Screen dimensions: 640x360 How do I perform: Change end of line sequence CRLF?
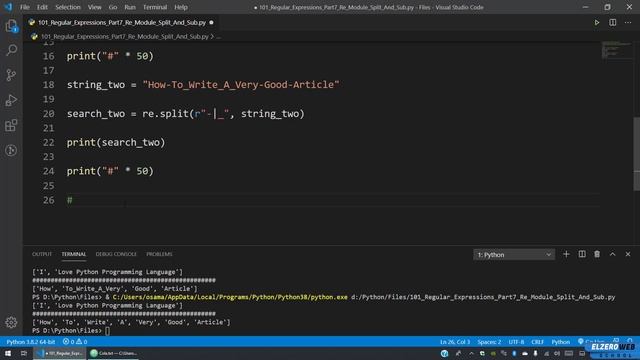[537, 342]
